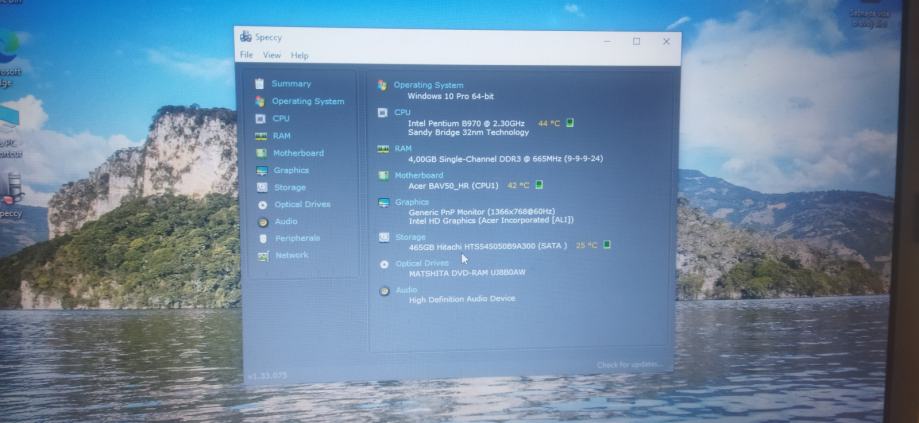Click the '4,00GB Single-Channel DDR3' RAM line
The width and height of the screenshot is (919, 423).
(506, 159)
